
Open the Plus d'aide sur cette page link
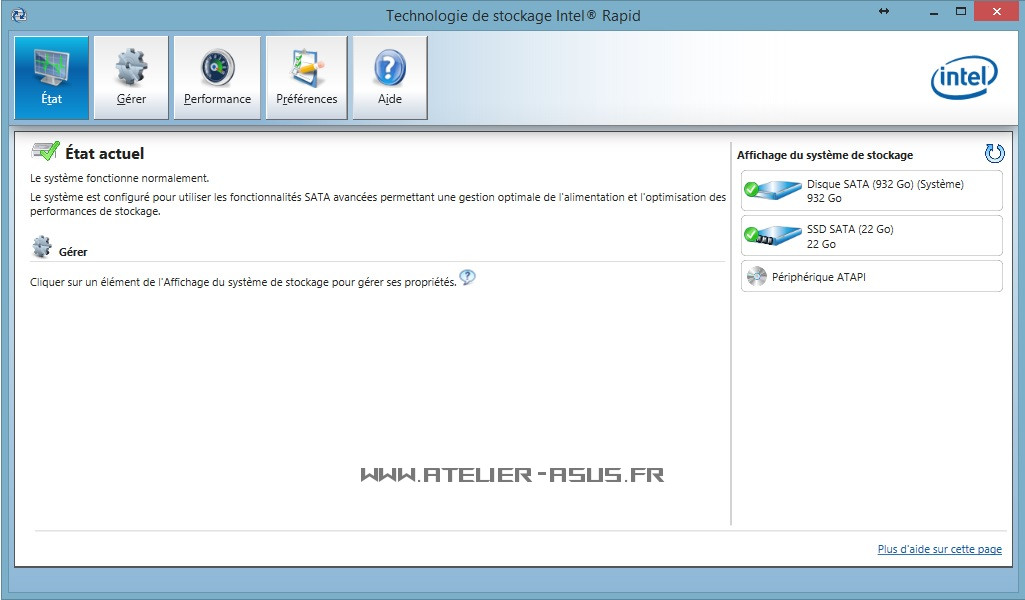point(939,550)
